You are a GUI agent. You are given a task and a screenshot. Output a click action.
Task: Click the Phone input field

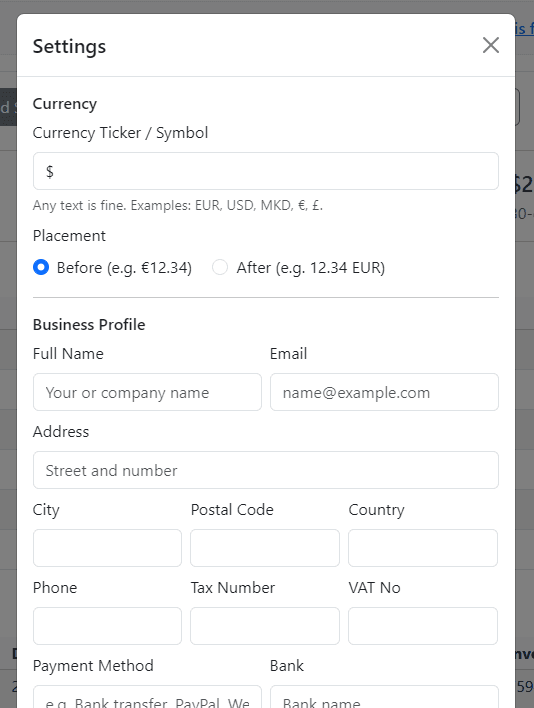click(107, 626)
